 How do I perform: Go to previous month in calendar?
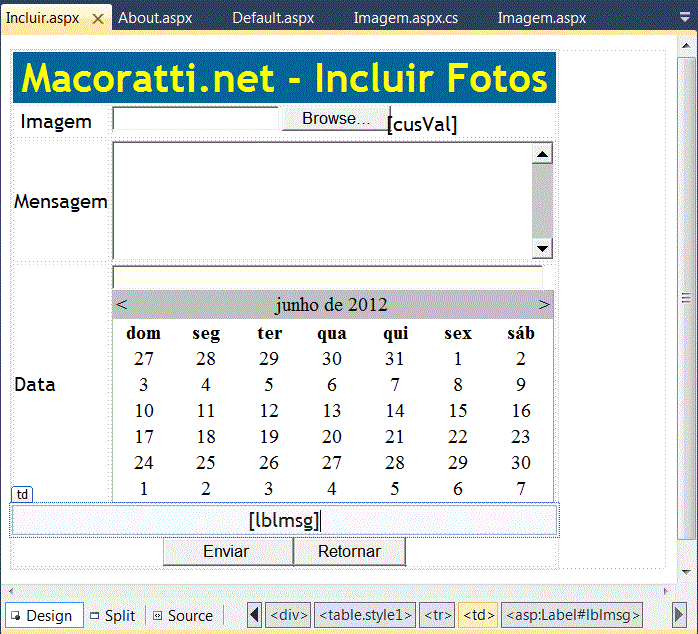coord(122,305)
